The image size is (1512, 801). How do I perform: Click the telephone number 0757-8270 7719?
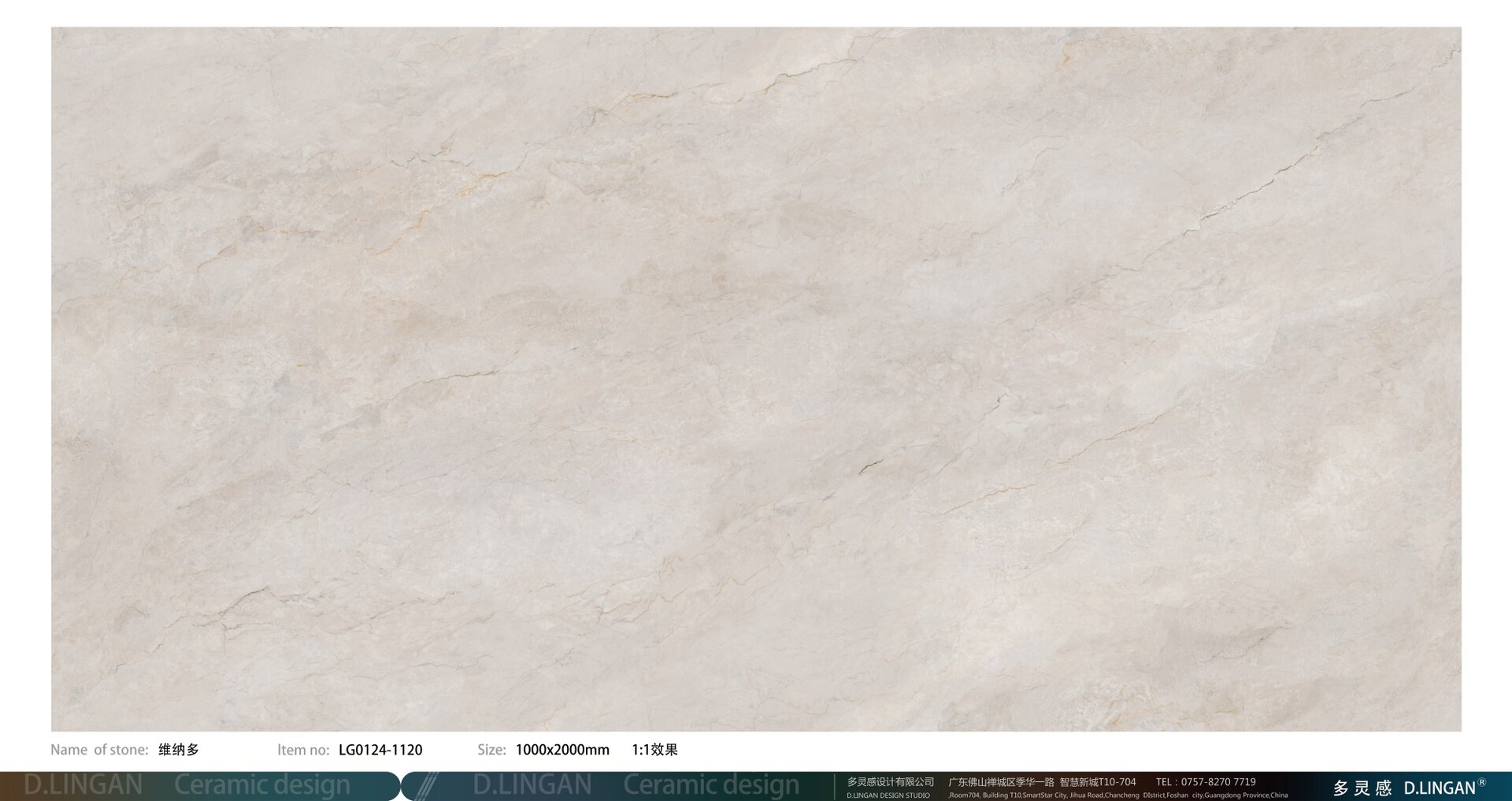pyautogui.click(x=1218, y=782)
